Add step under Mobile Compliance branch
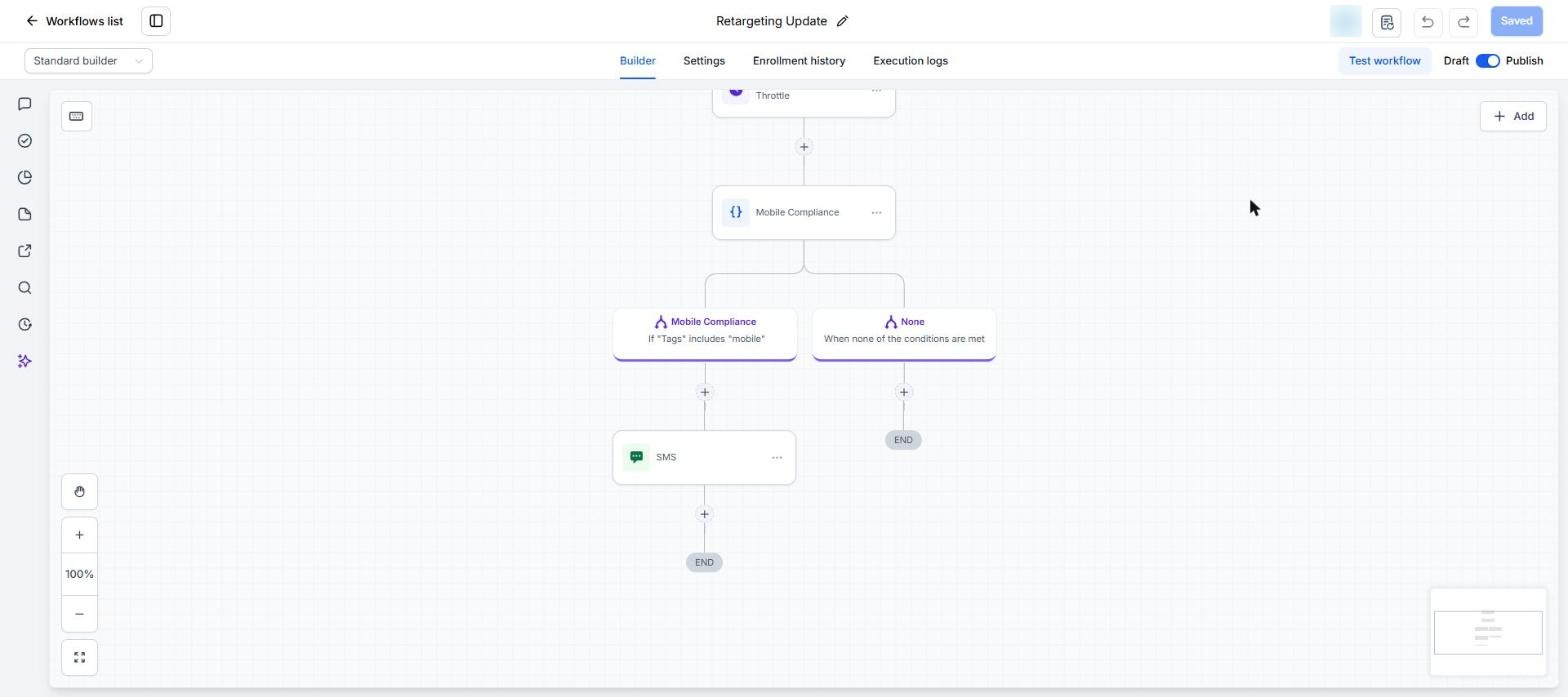 pyautogui.click(x=705, y=392)
